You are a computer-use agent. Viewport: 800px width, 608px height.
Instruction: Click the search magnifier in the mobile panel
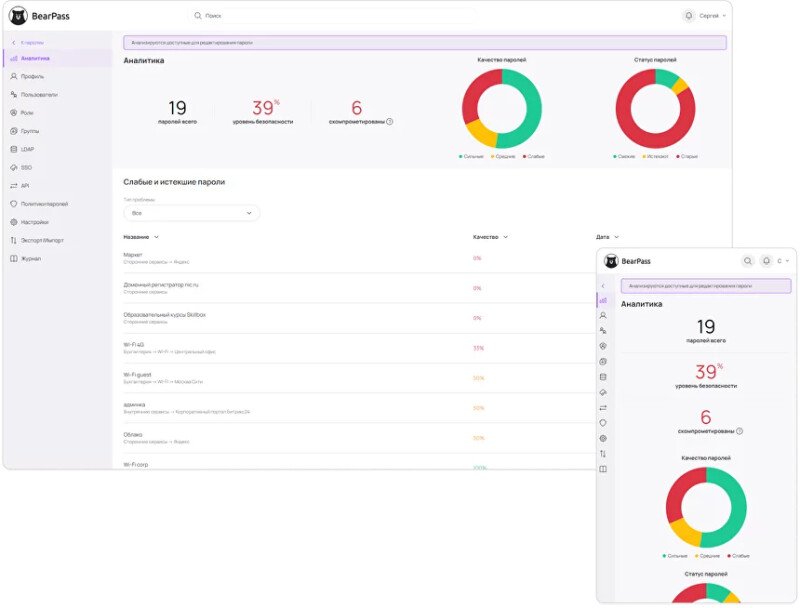(747, 261)
